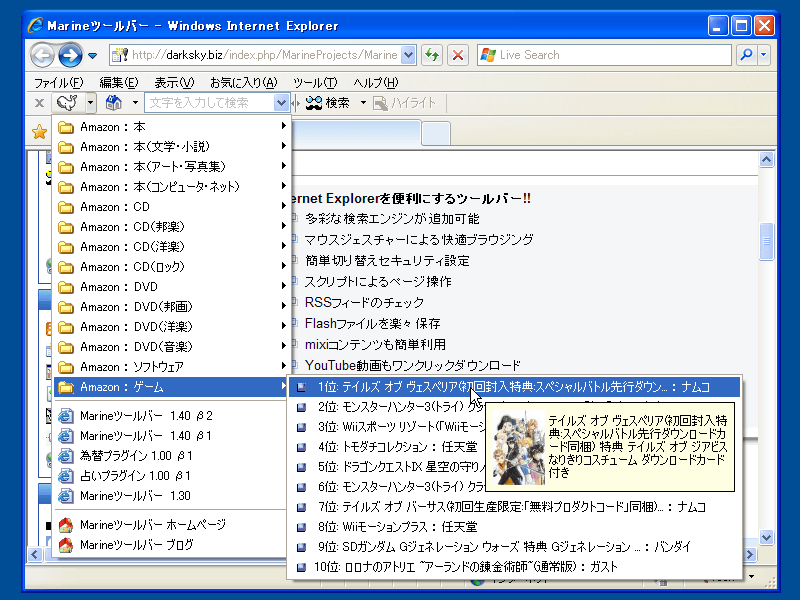Click the vertical scrollbar thumb
Viewport: 800px width, 600px height.
[766, 242]
